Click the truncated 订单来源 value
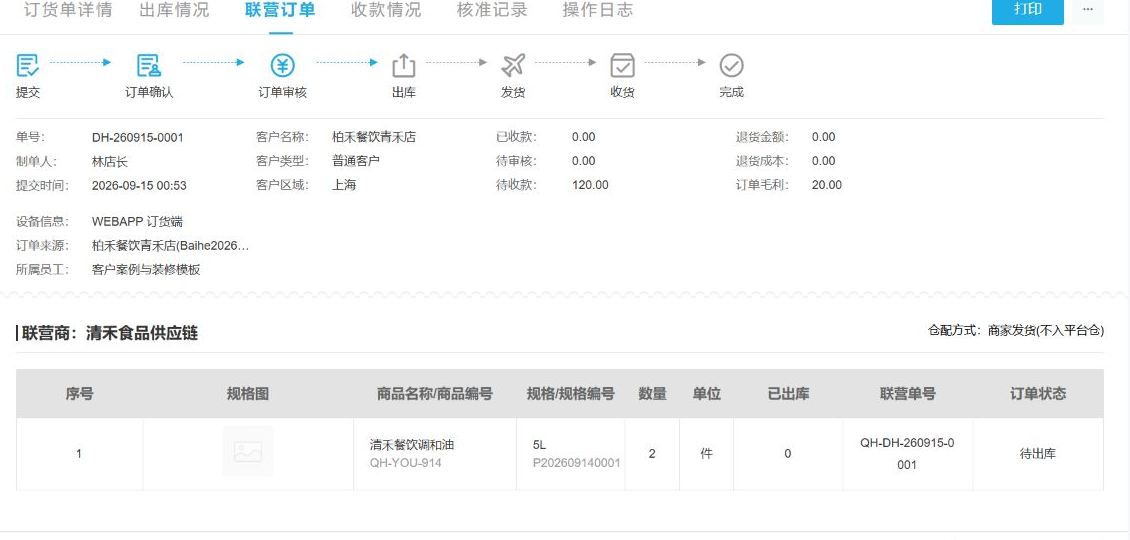The height and width of the screenshot is (540, 1130). coord(171,247)
